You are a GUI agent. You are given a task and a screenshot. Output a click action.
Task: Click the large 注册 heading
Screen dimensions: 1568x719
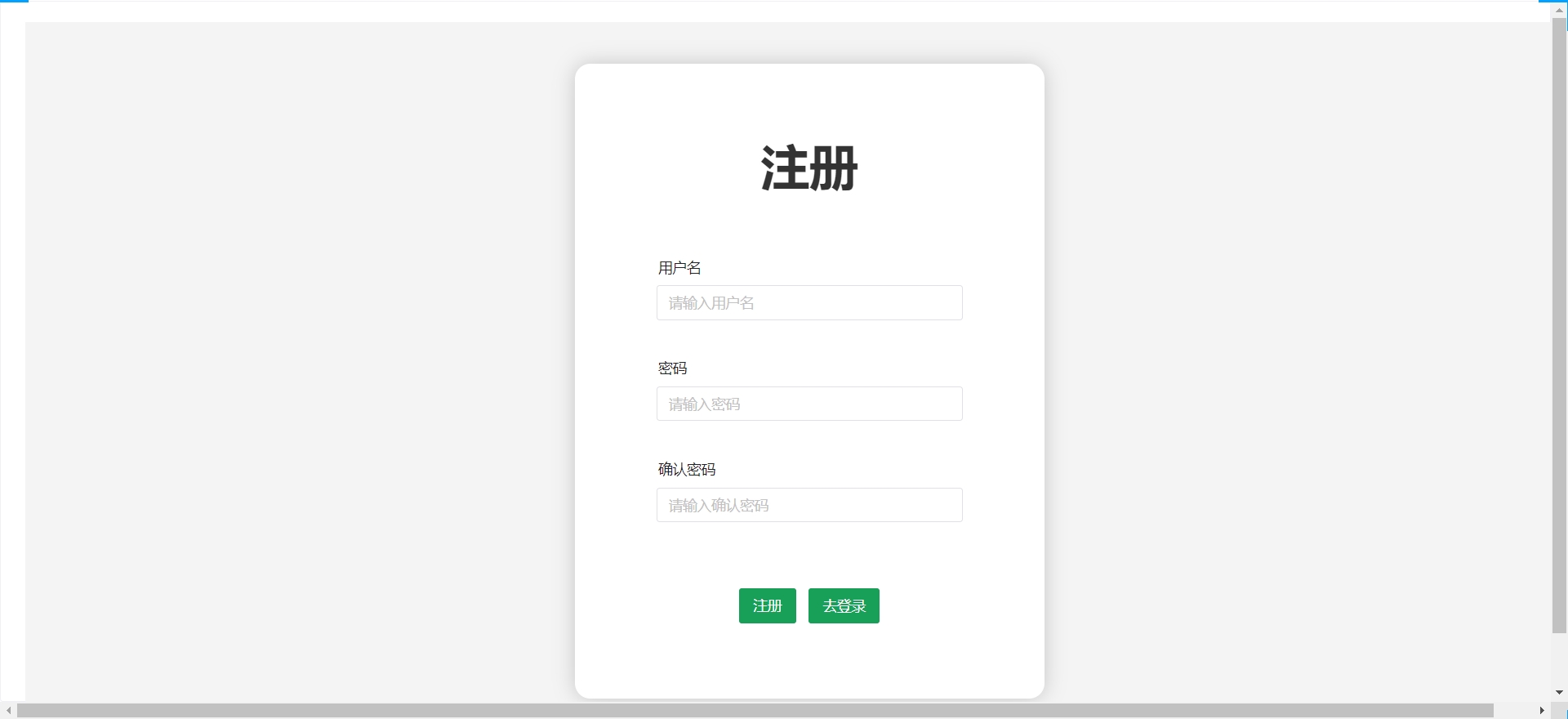pyautogui.click(x=808, y=169)
